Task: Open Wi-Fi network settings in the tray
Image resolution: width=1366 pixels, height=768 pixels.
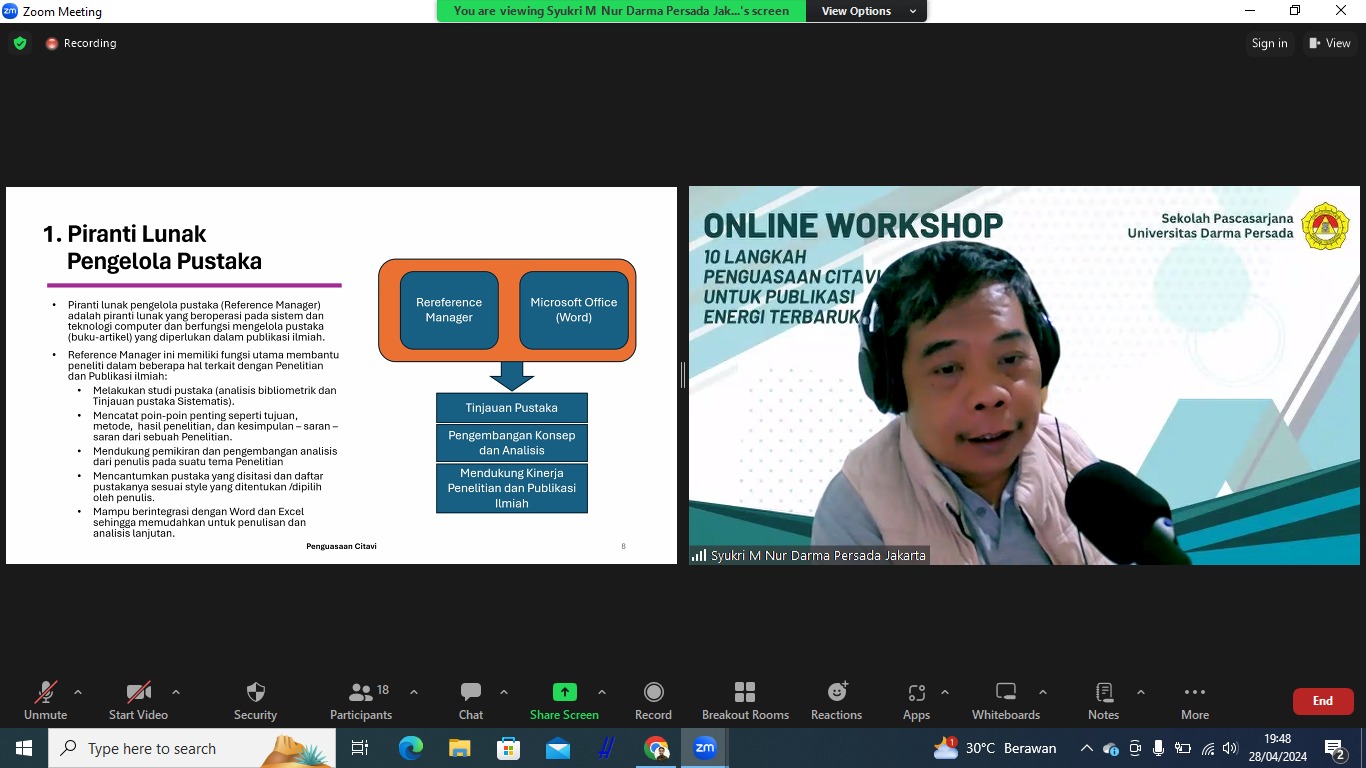Action: click(1207, 748)
